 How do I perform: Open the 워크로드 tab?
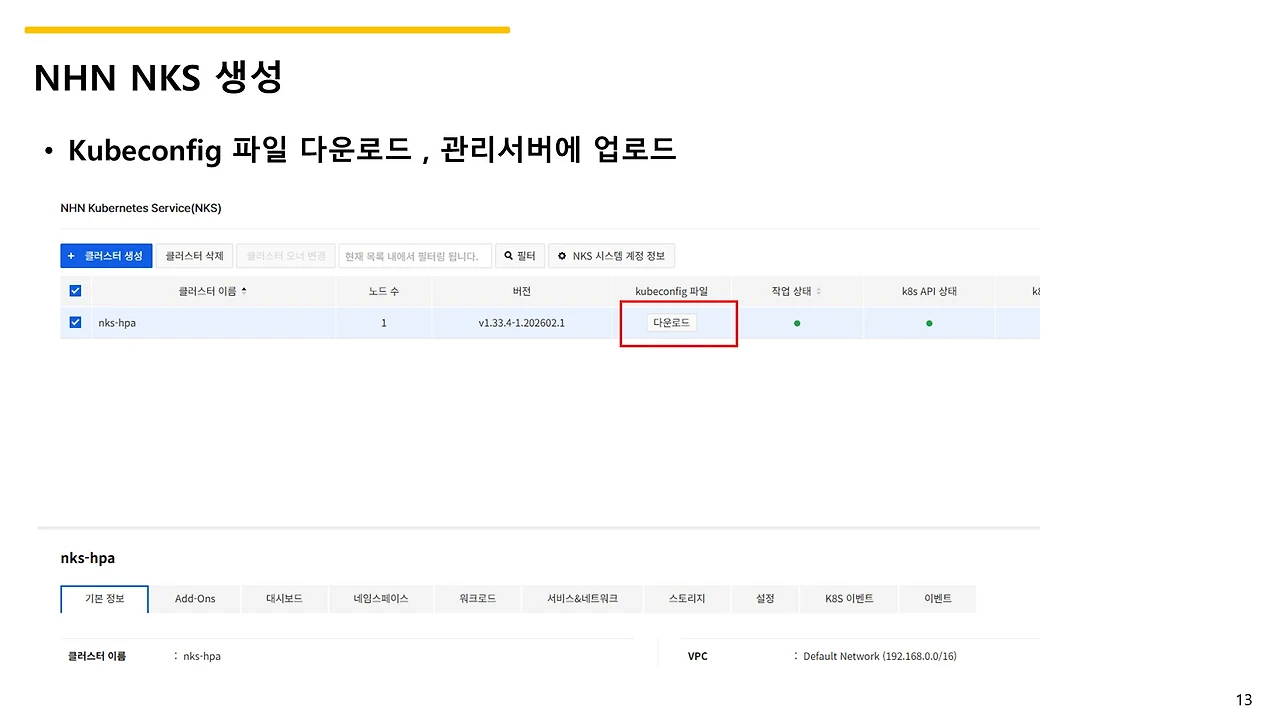477,599
